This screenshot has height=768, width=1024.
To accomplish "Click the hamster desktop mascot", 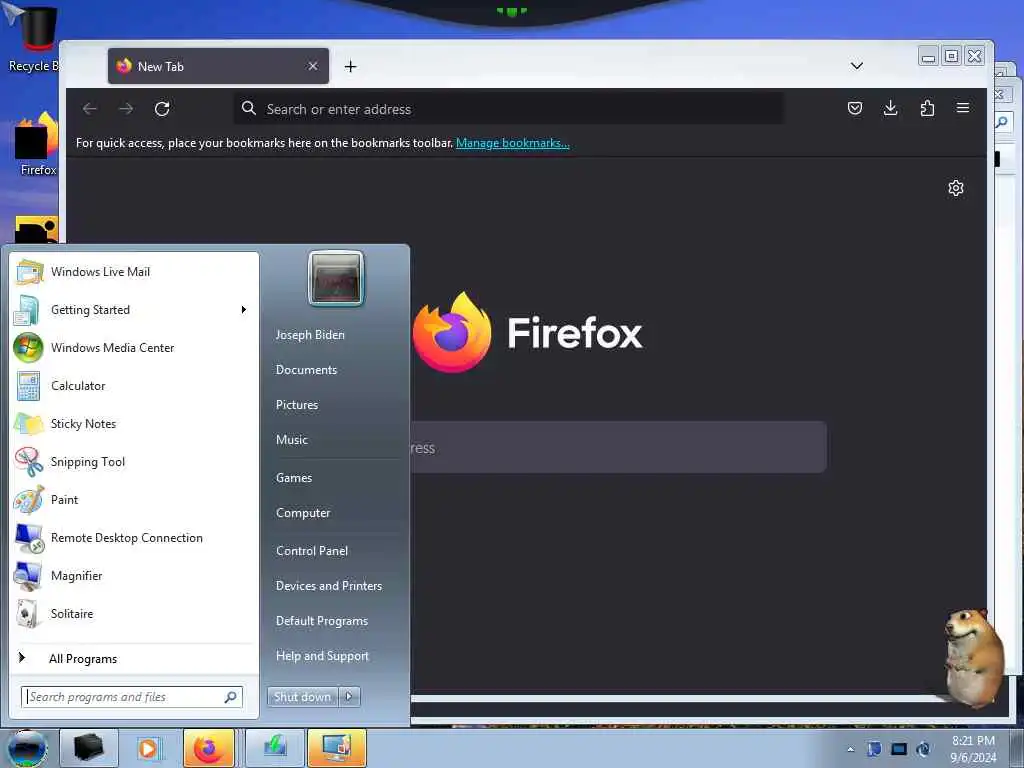I will point(973,658).
